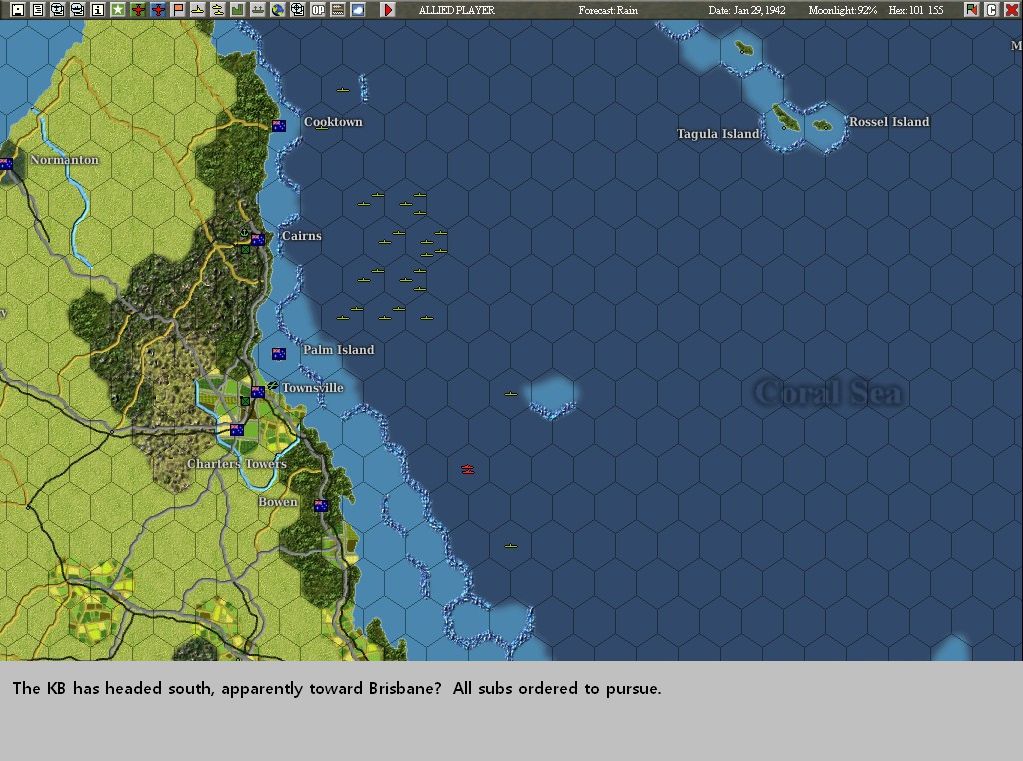Click the single yellow ship silhouette icon
Viewport: 1023px width, 761px height.
click(198, 10)
